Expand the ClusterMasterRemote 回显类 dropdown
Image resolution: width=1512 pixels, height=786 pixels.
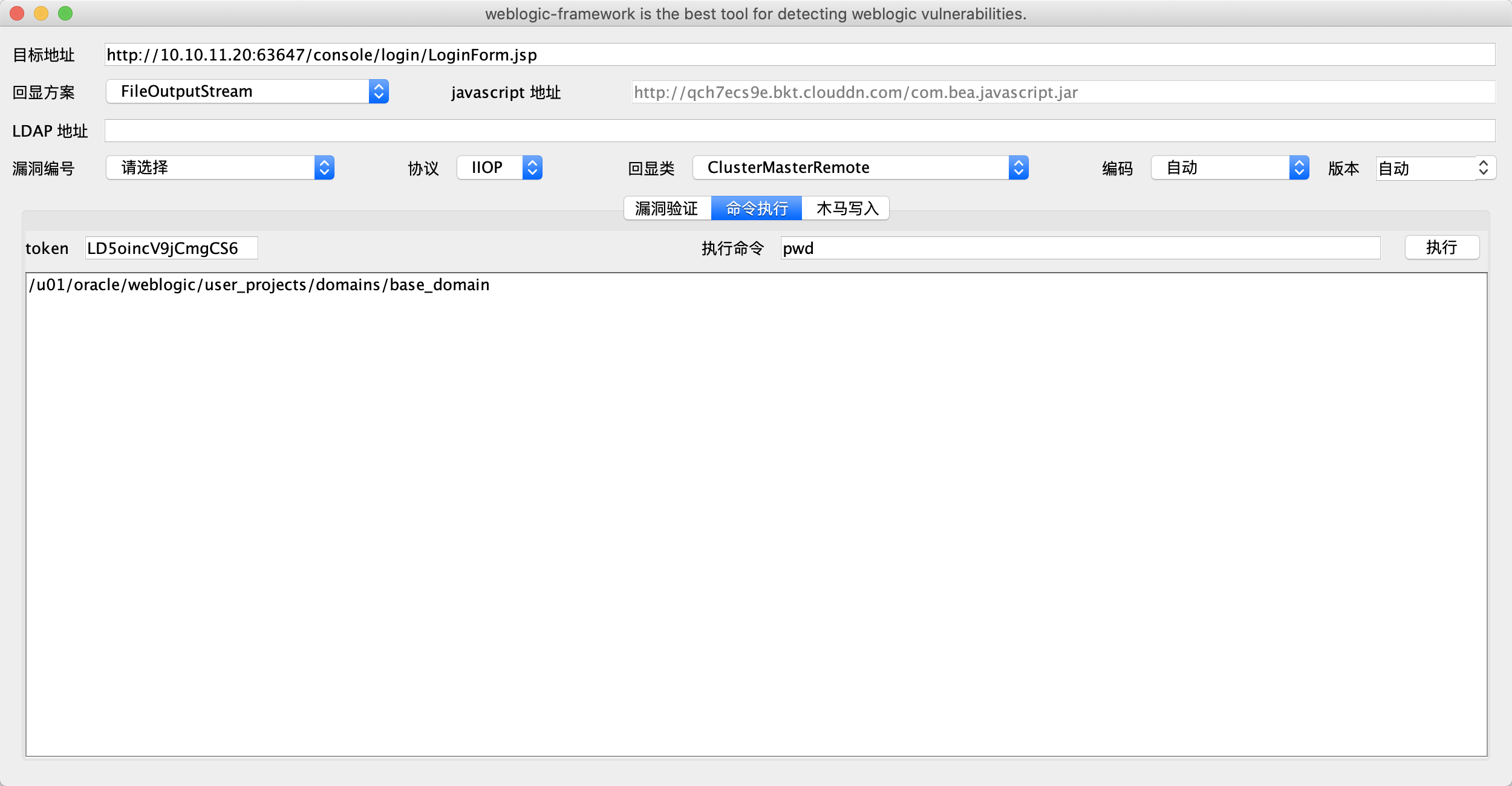tap(860, 168)
